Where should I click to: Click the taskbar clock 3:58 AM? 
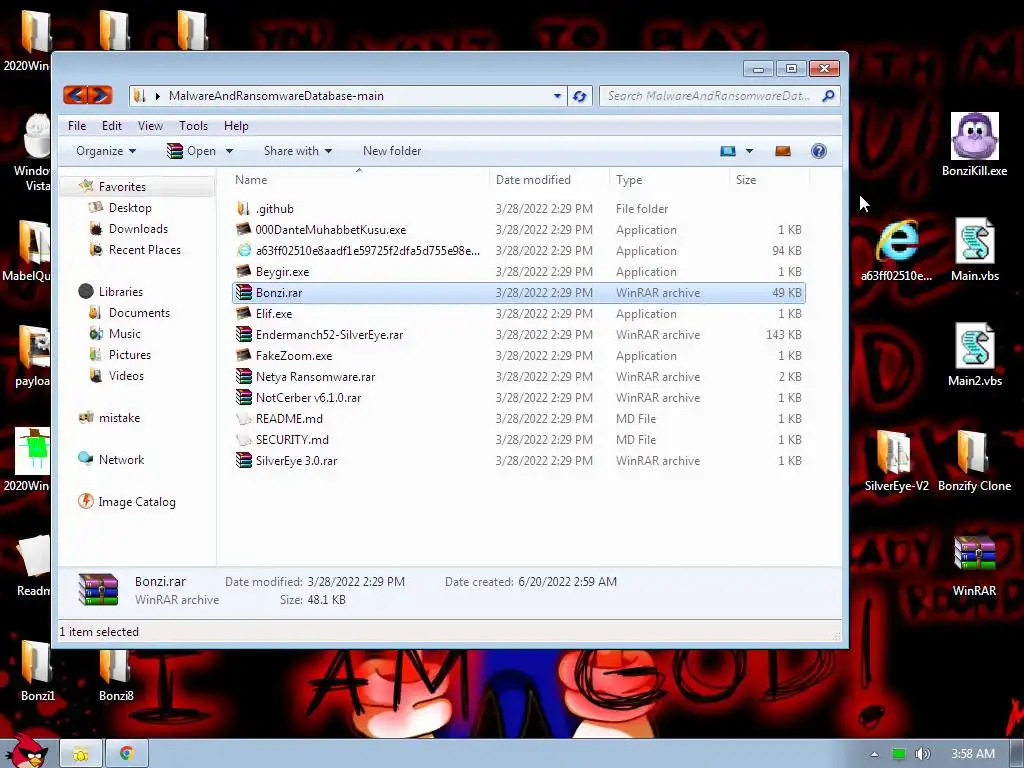click(972, 754)
